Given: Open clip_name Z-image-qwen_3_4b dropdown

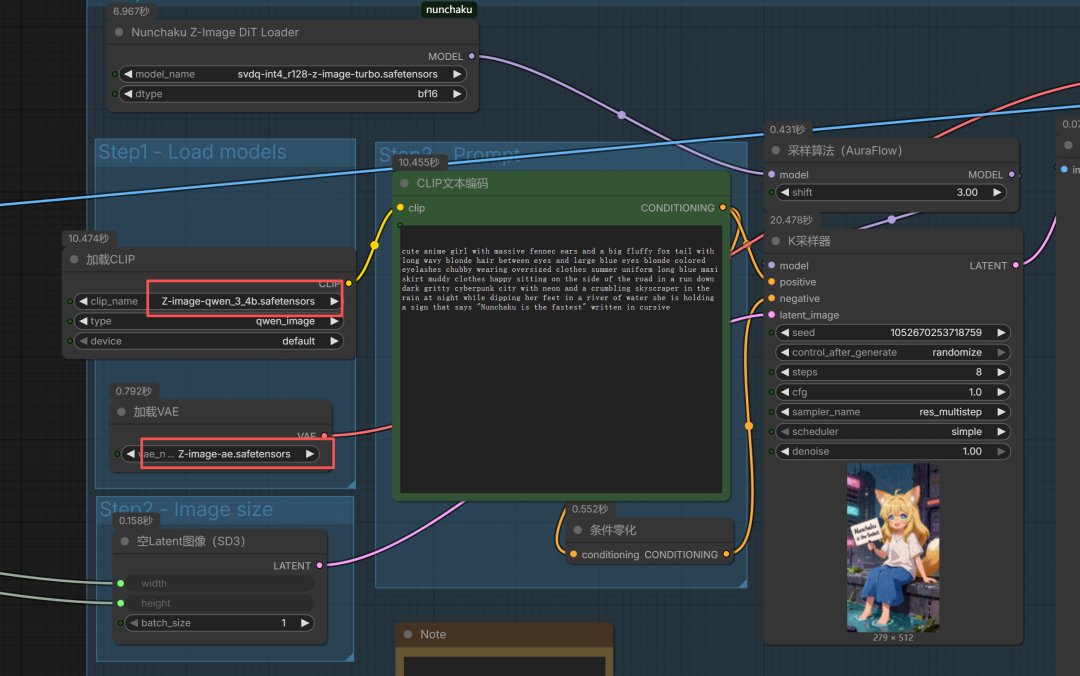Looking at the screenshot, I should tap(209, 302).
